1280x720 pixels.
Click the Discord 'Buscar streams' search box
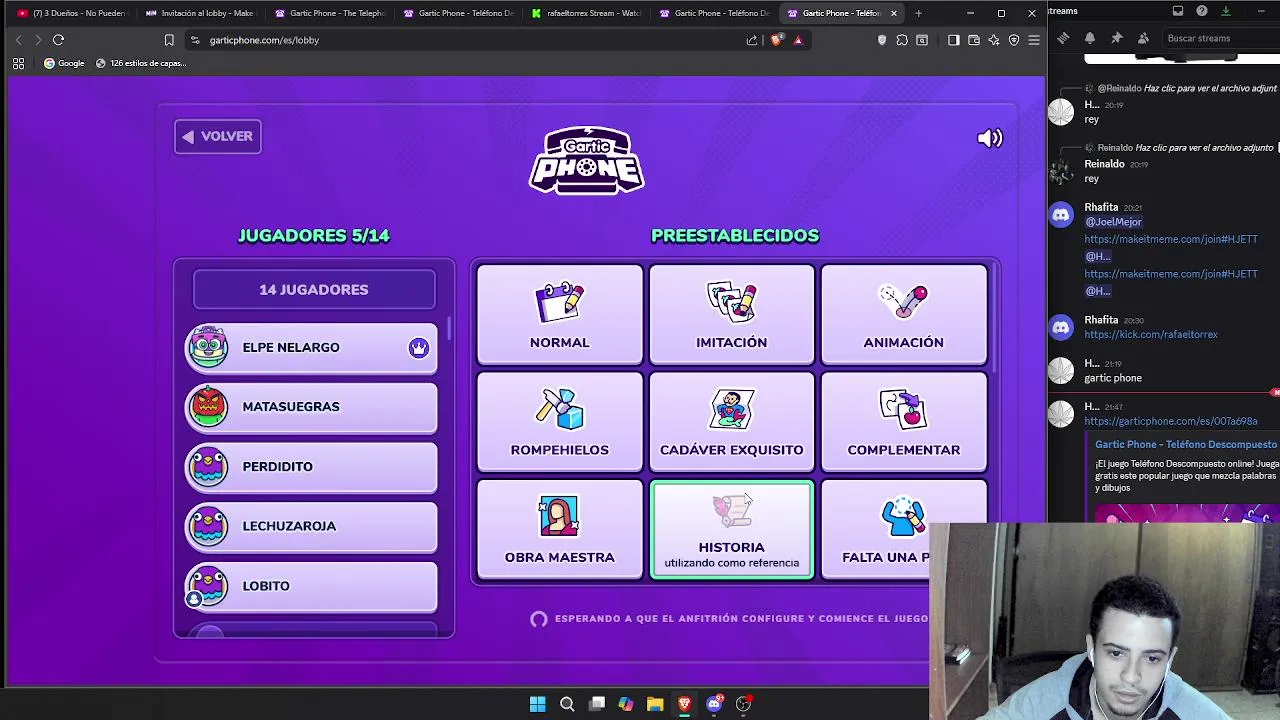[x=1220, y=38]
